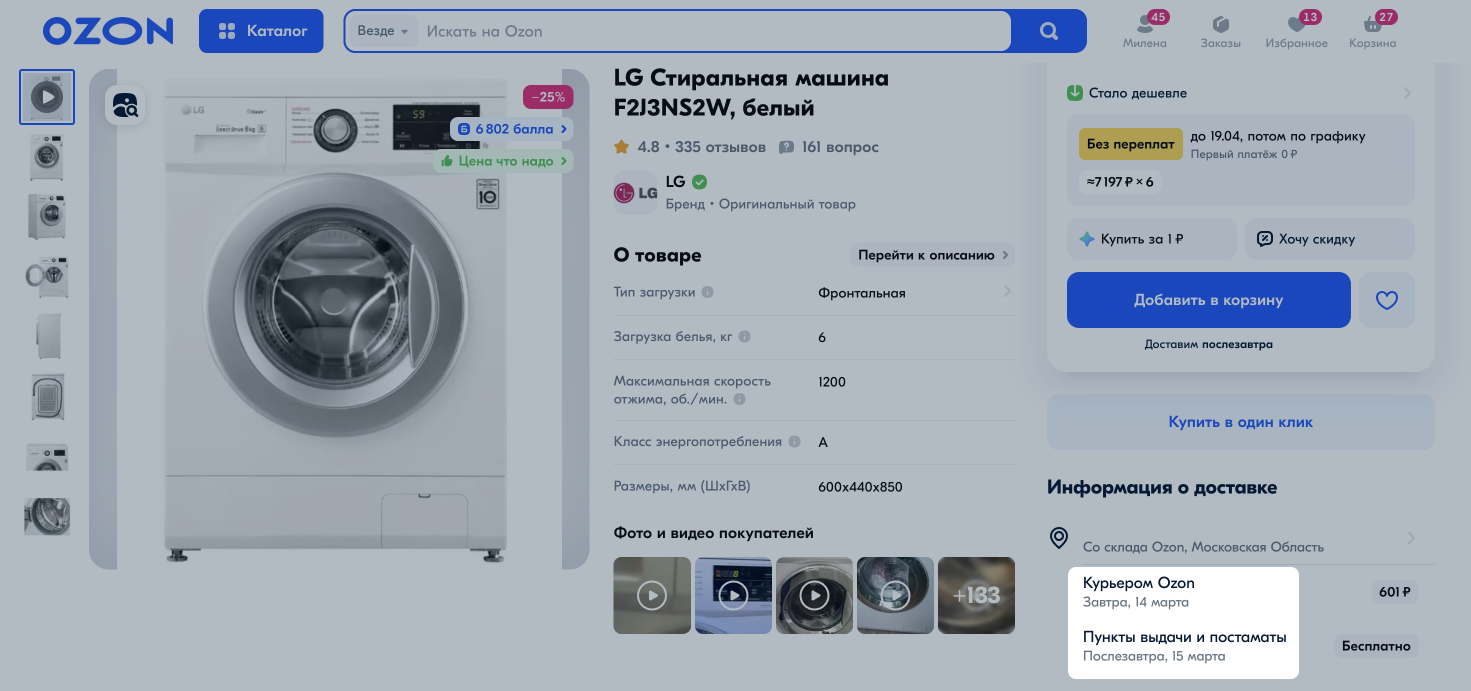
Task: Click the Доставим послезавтра text
Action: [x=1208, y=344]
